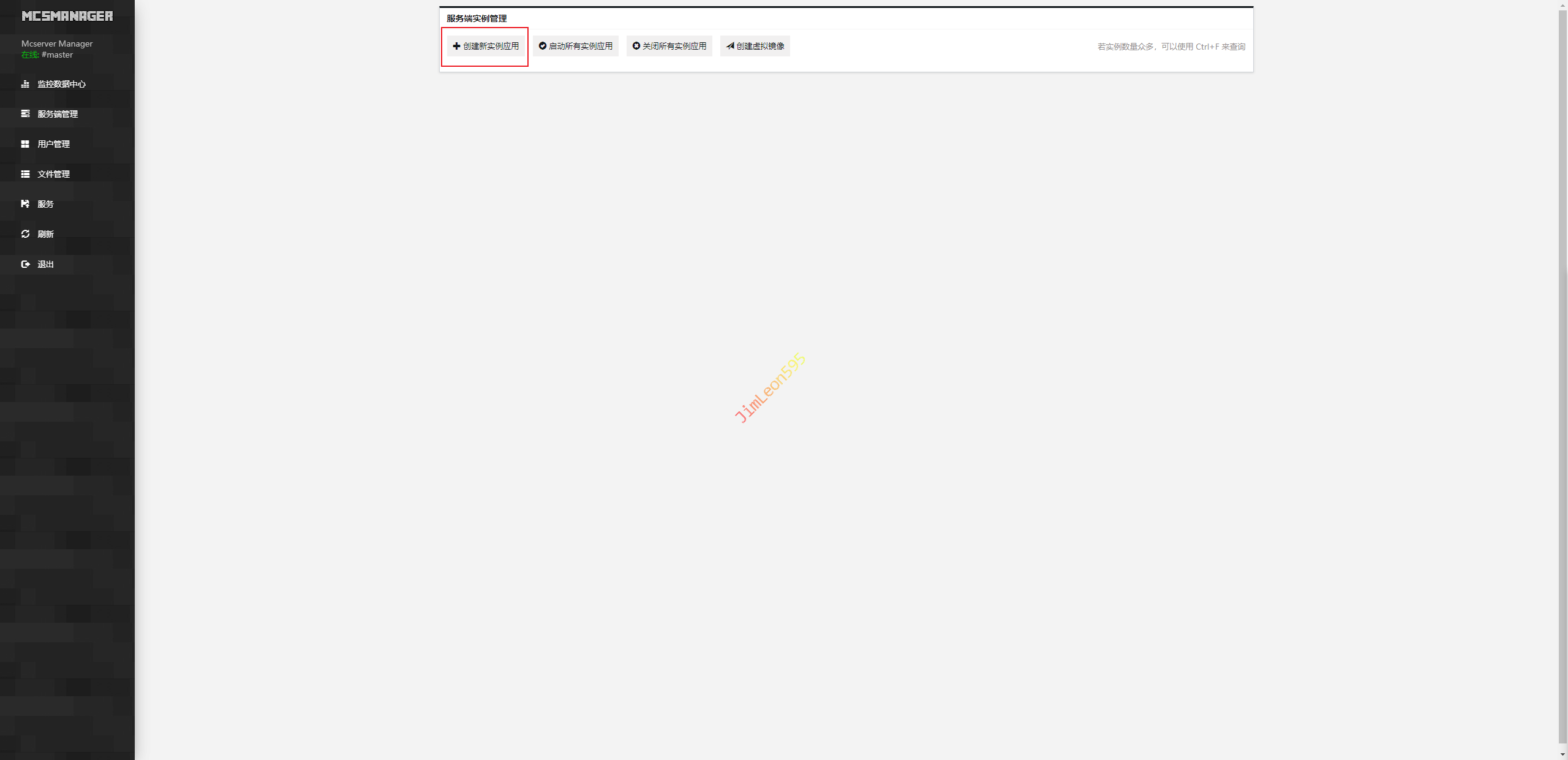Click the 服务 sidebar icon
Image resolution: width=1568 pixels, height=760 pixels.
pos(25,204)
